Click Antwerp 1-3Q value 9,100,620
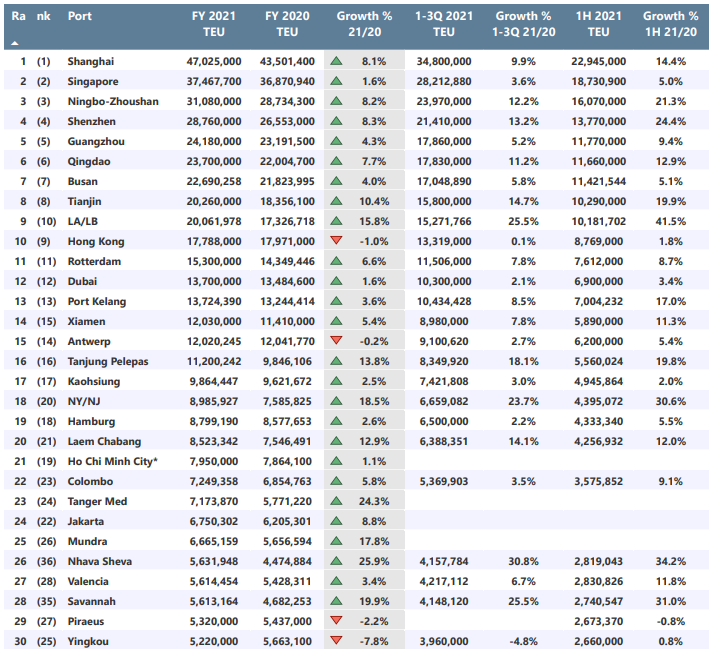 (x=444, y=341)
